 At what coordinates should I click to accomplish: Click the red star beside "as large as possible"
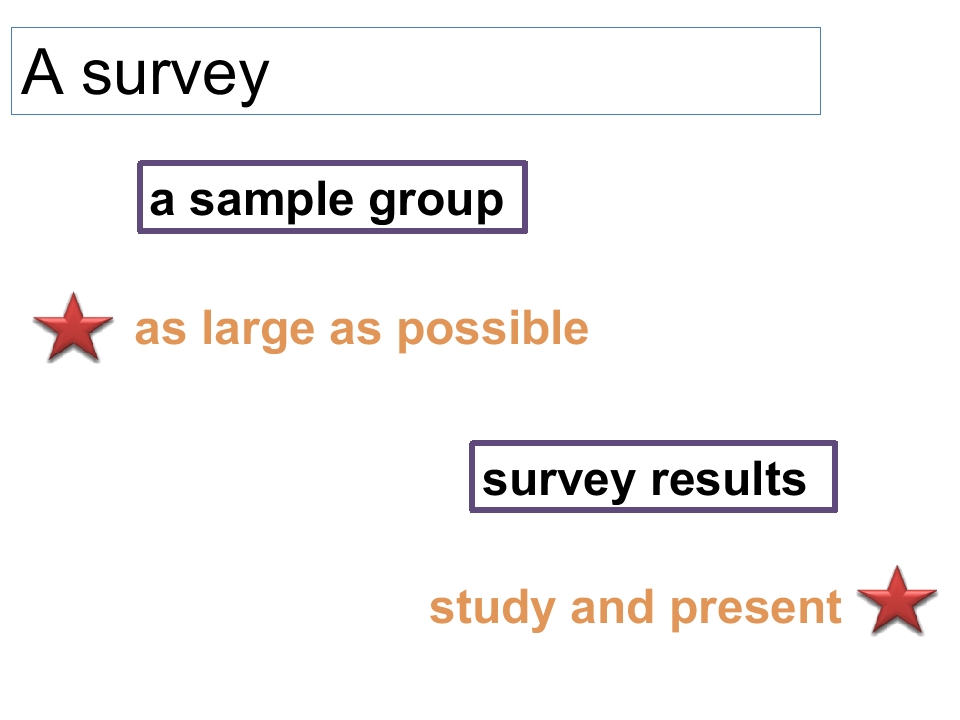click(x=73, y=328)
